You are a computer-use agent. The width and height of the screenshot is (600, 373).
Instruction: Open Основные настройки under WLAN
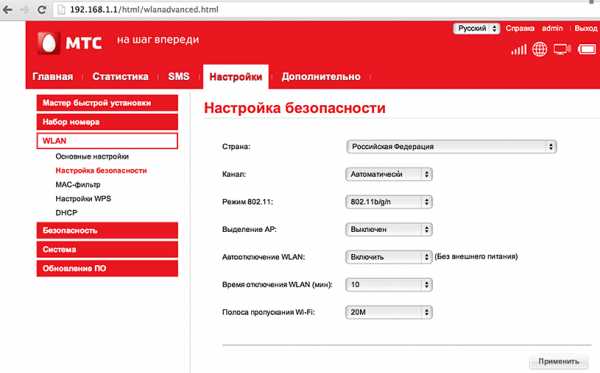[92, 156]
